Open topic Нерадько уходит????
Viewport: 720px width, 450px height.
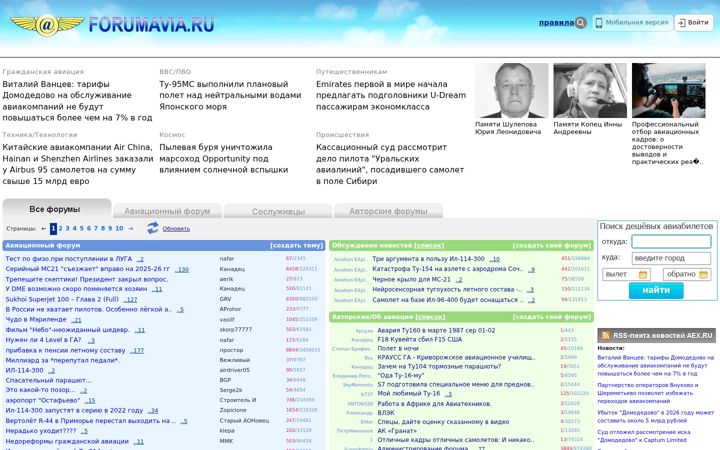pyautogui.click(x=41, y=431)
